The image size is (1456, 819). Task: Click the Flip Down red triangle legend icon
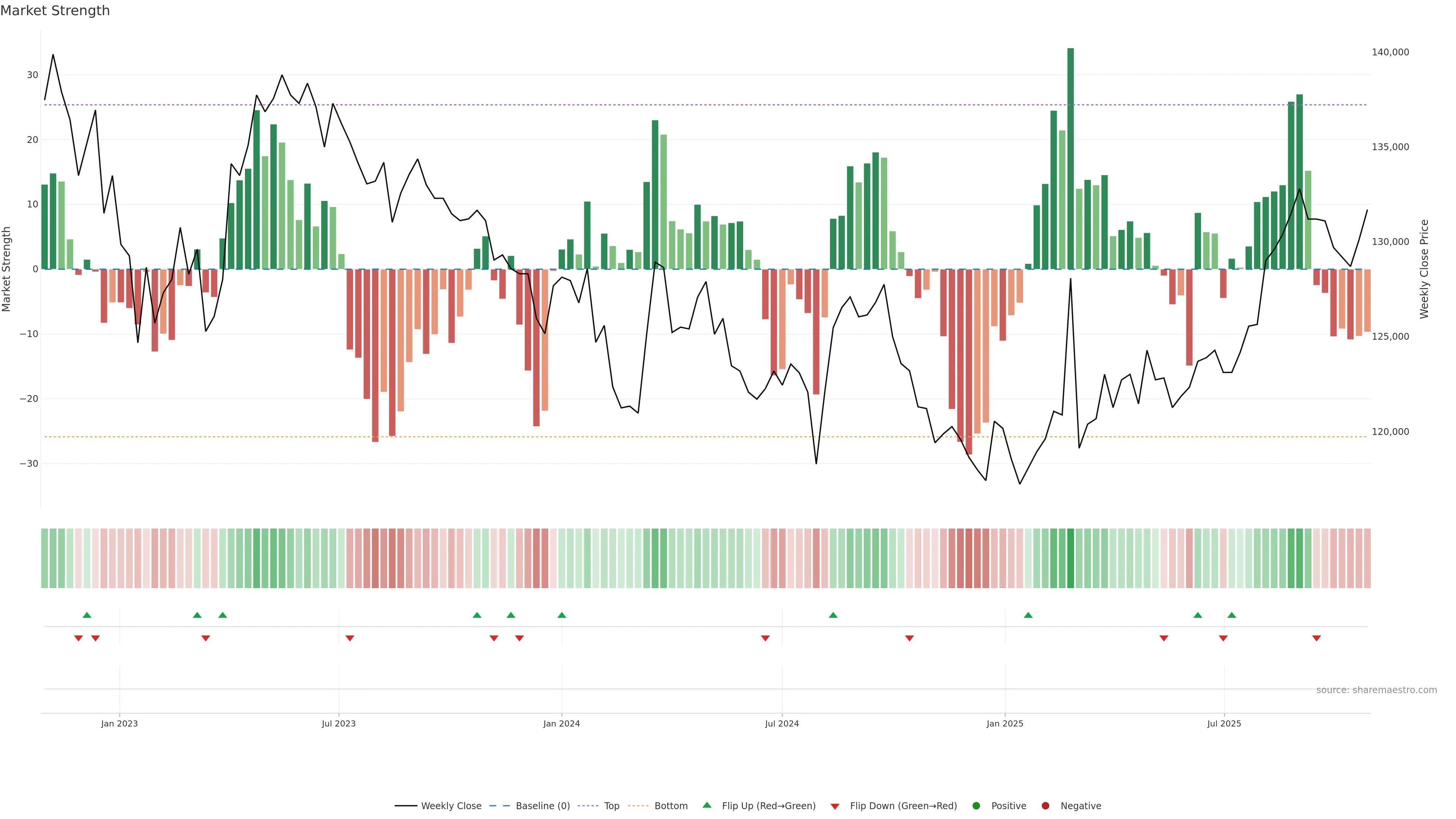(834, 806)
